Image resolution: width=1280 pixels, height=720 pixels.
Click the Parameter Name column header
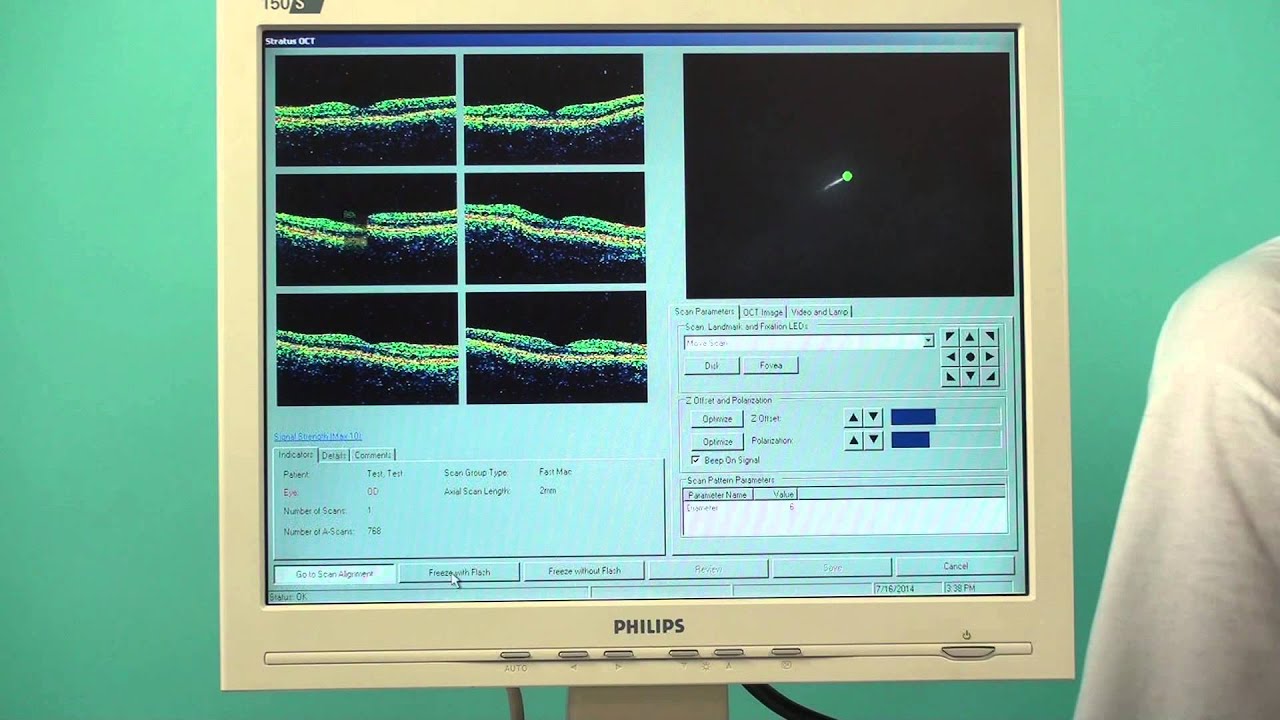[x=717, y=494]
